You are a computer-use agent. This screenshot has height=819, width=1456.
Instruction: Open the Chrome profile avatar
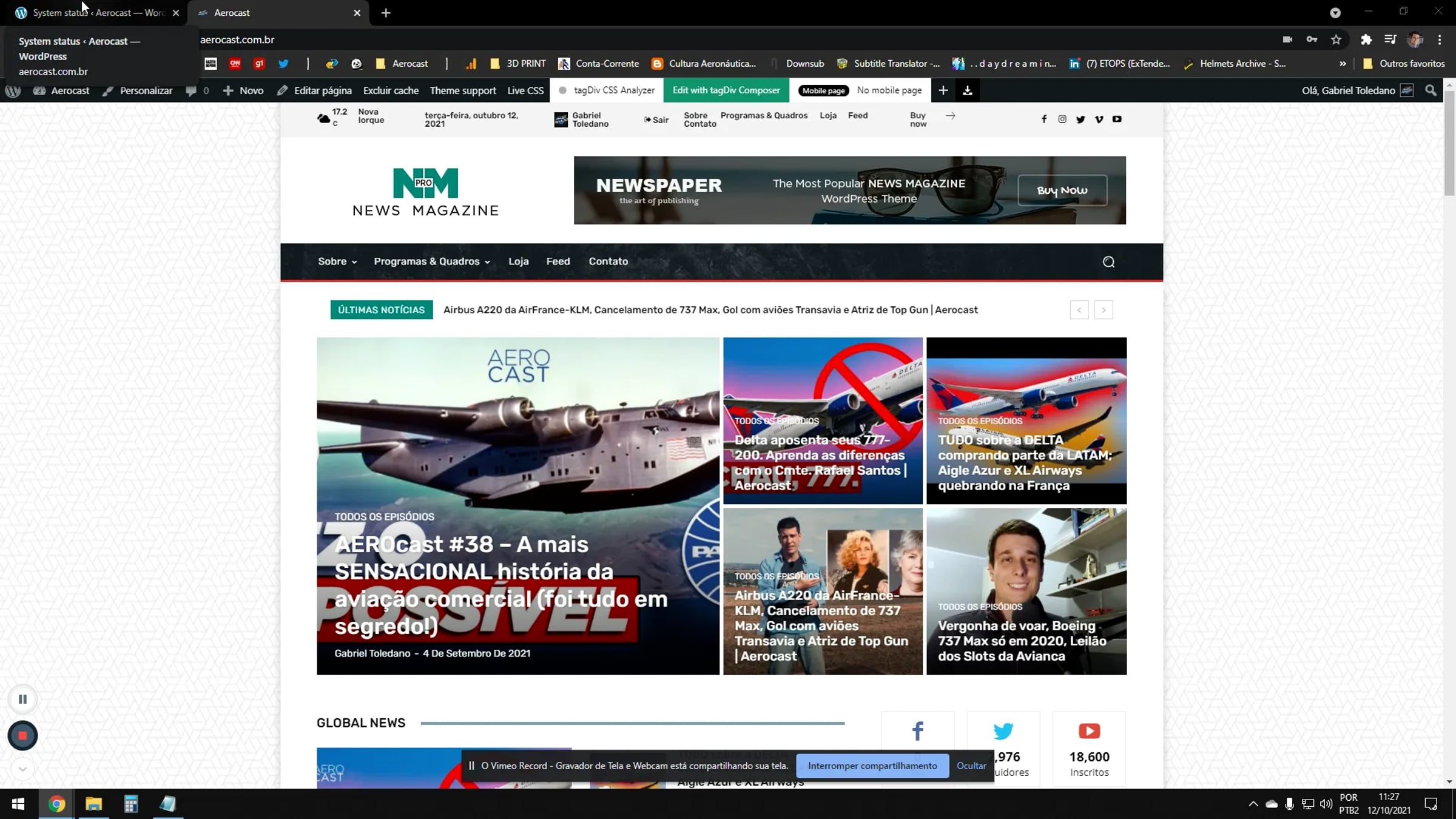(1415, 39)
